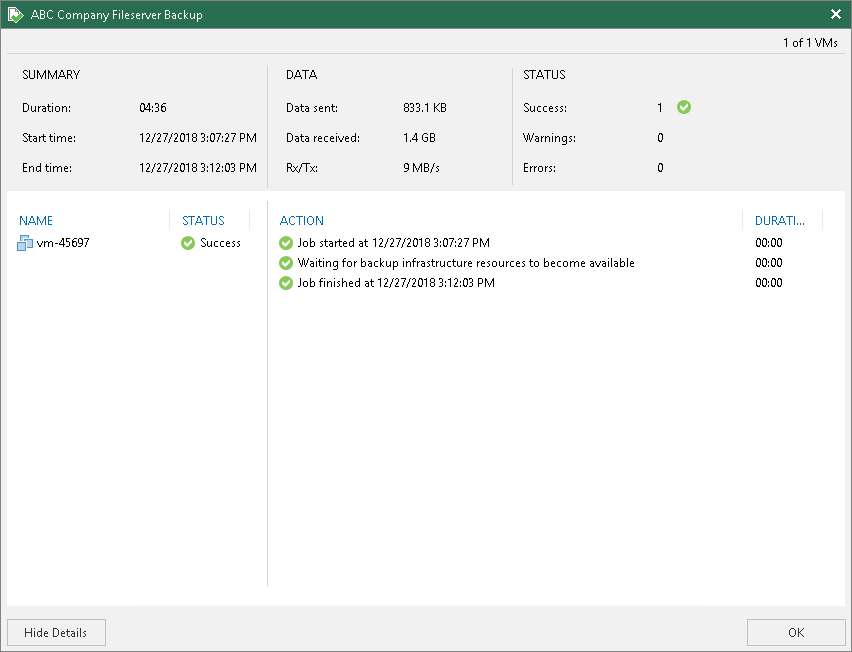This screenshot has height=652, width=852.
Task: Click the End time value 12/27/2018 3:12:03 PM
Action: coord(198,168)
